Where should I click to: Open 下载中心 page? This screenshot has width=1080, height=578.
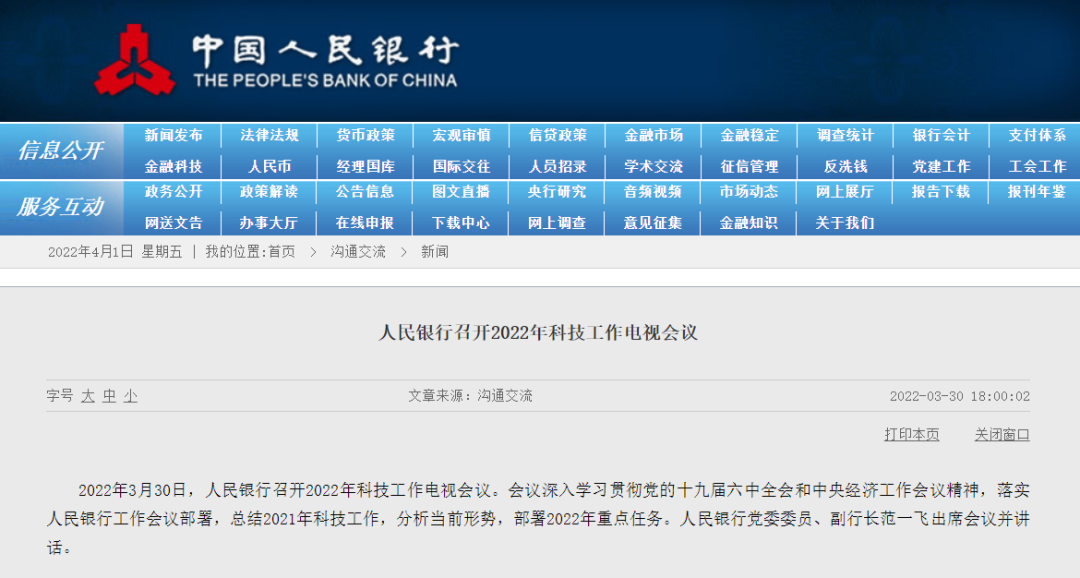pyautogui.click(x=461, y=223)
